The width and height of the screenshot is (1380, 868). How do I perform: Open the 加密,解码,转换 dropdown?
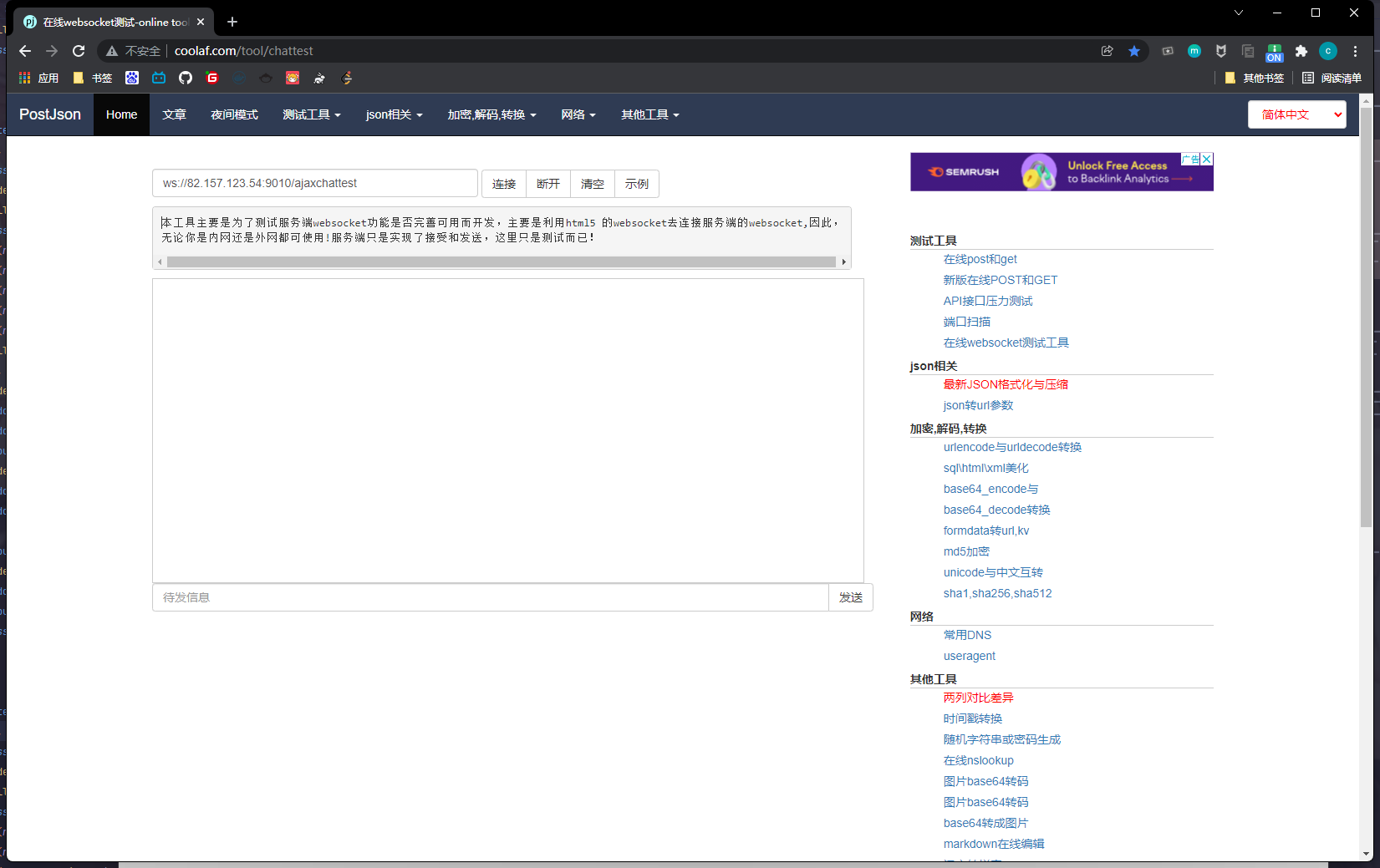(x=491, y=114)
